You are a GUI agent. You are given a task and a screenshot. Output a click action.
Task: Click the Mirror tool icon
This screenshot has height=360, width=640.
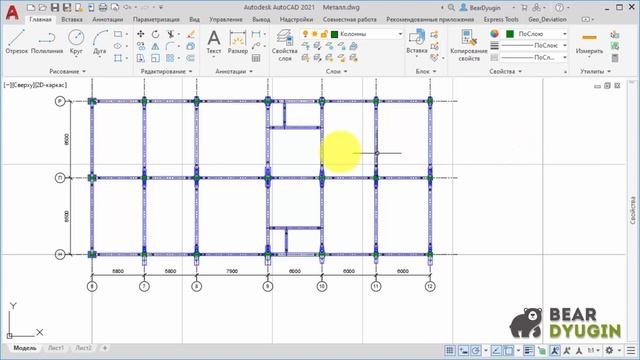[156, 46]
